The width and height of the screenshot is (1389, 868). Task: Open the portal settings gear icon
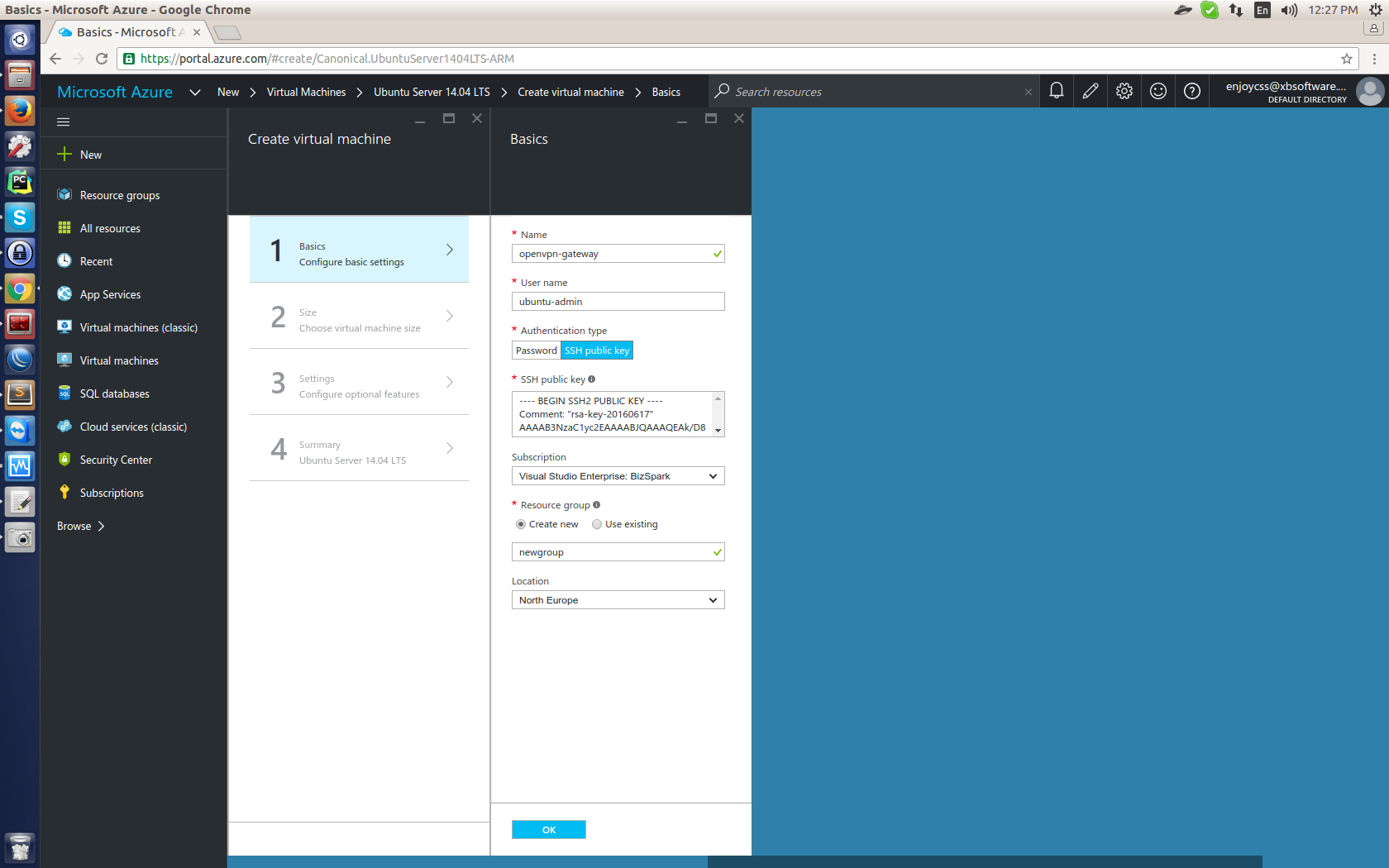1124,91
